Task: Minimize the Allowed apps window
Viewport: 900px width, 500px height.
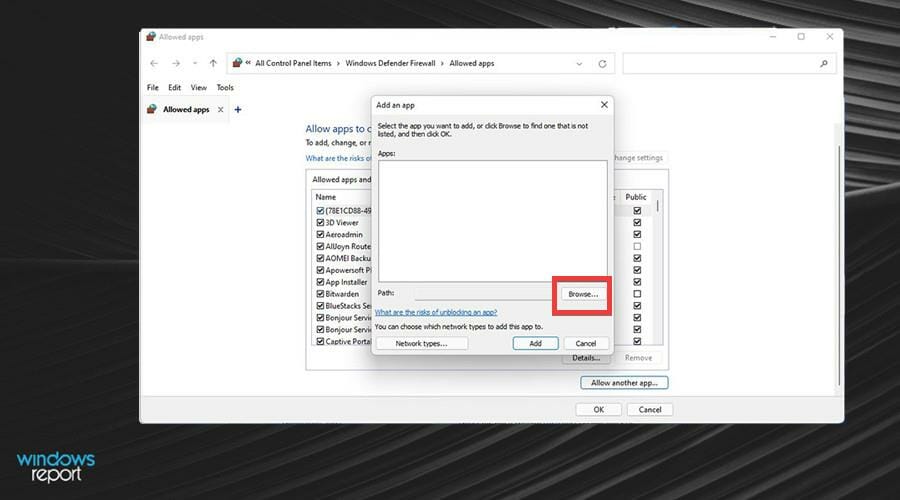Action: click(773, 37)
